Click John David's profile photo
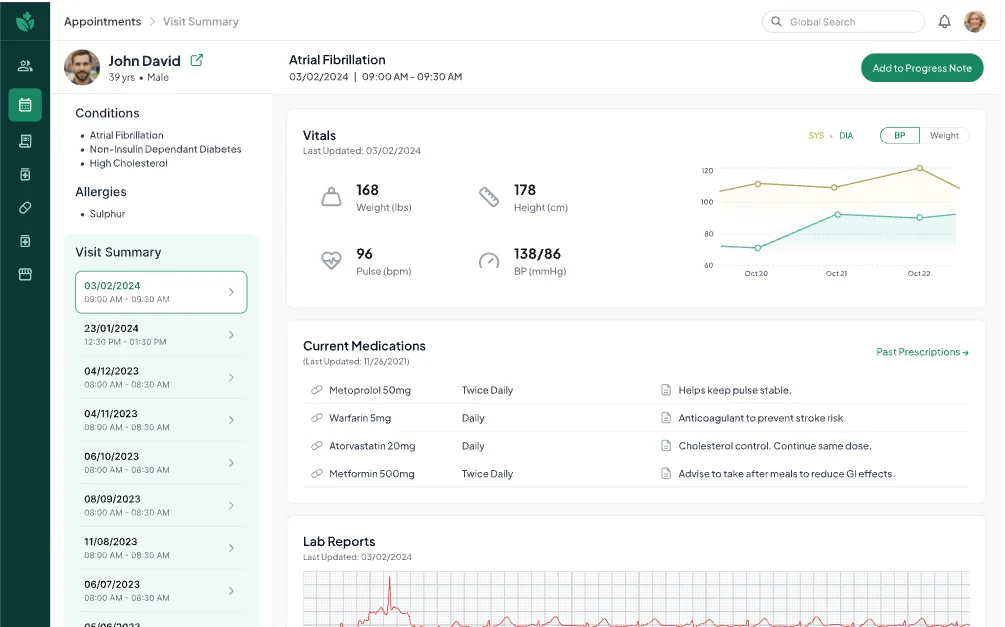 click(x=82, y=67)
